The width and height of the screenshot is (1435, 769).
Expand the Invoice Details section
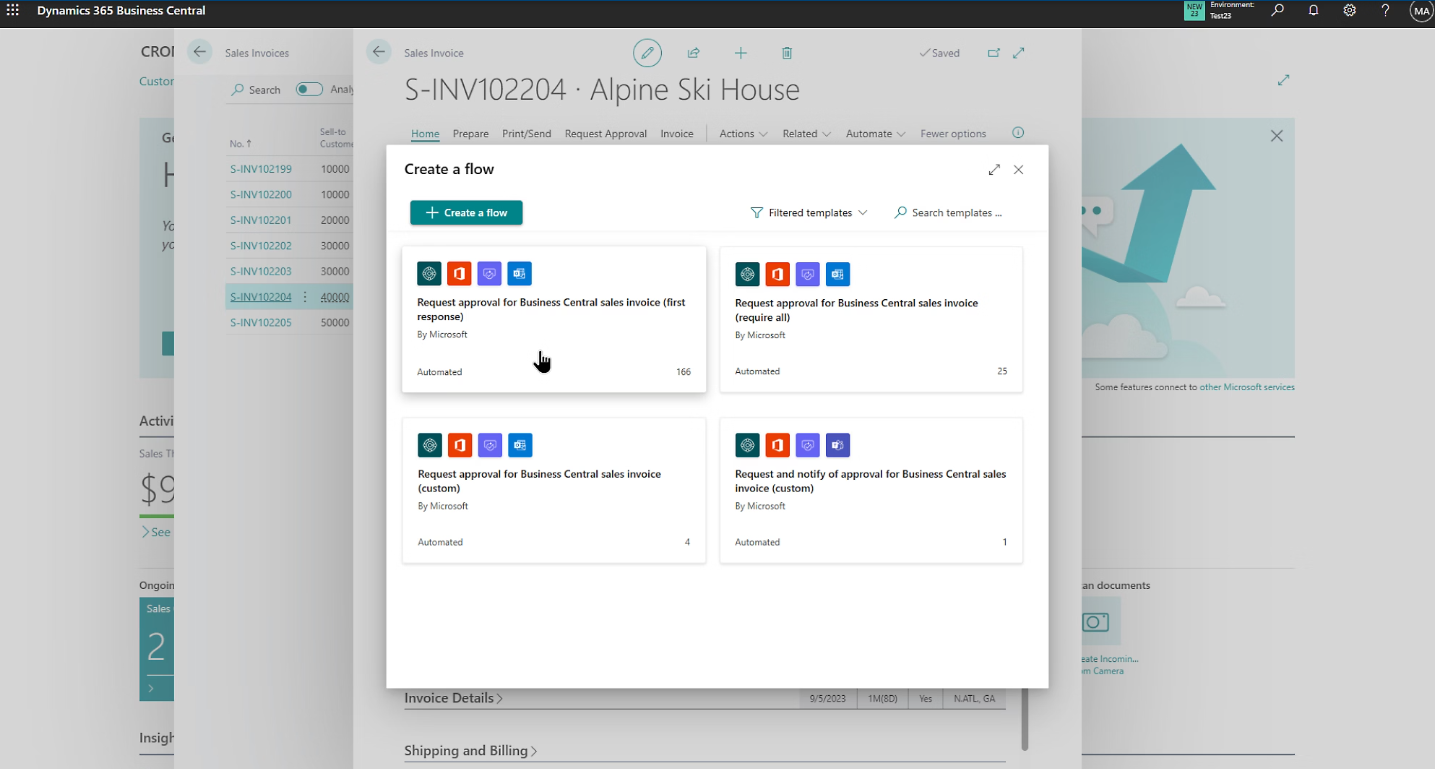coord(454,698)
